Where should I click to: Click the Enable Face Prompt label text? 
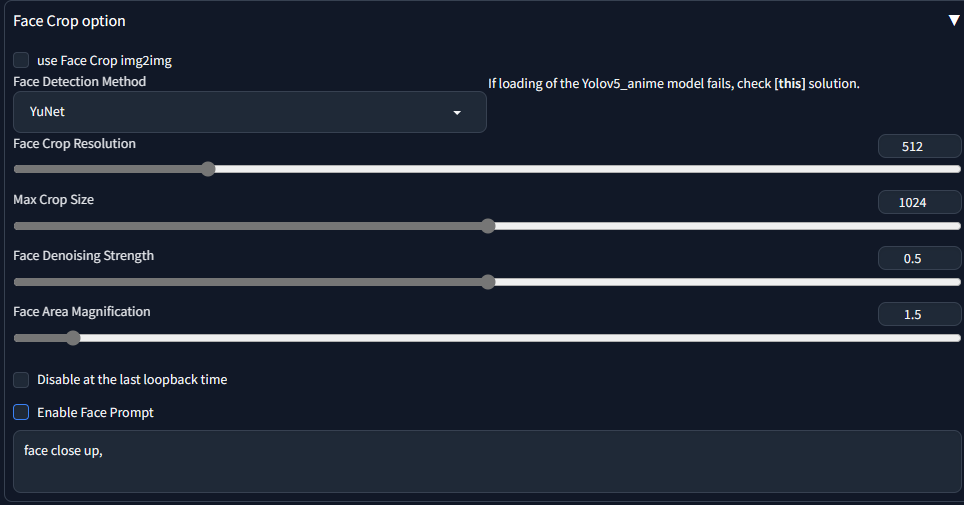(95, 413)
